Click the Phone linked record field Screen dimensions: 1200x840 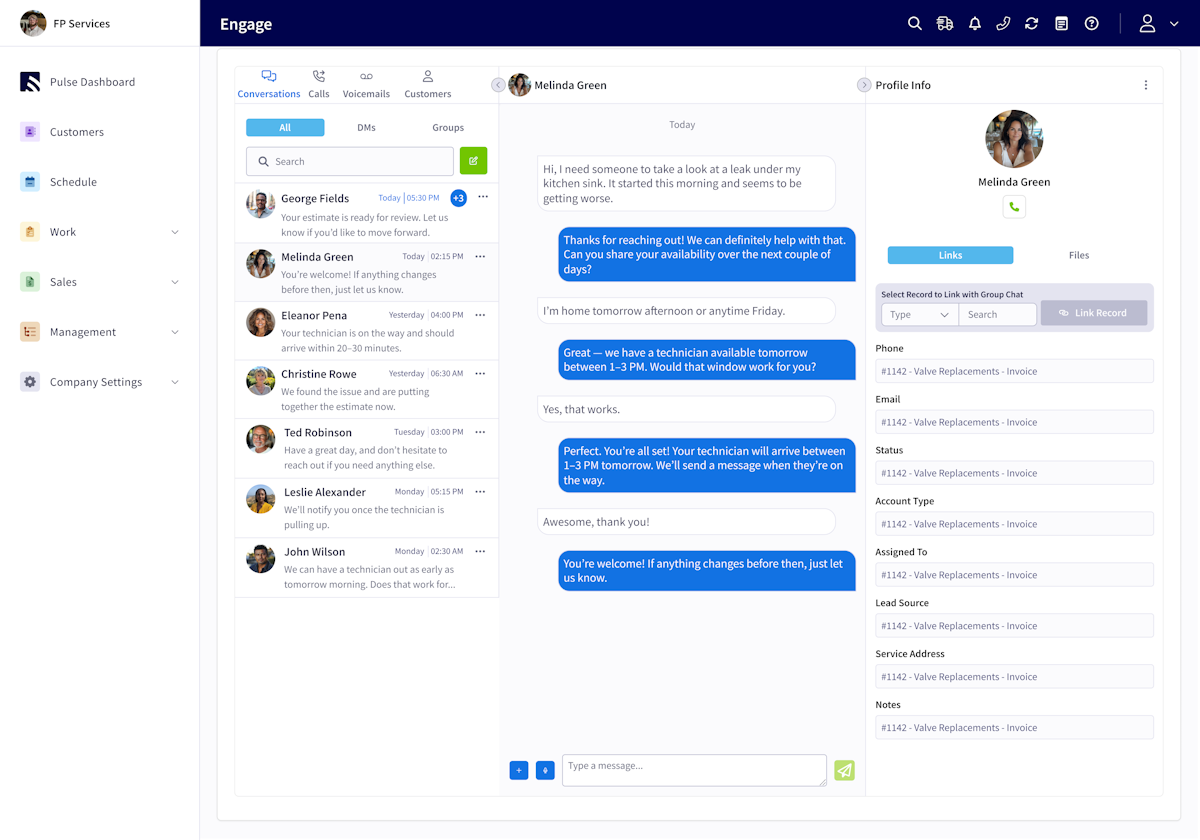(x=1014, y=371)
